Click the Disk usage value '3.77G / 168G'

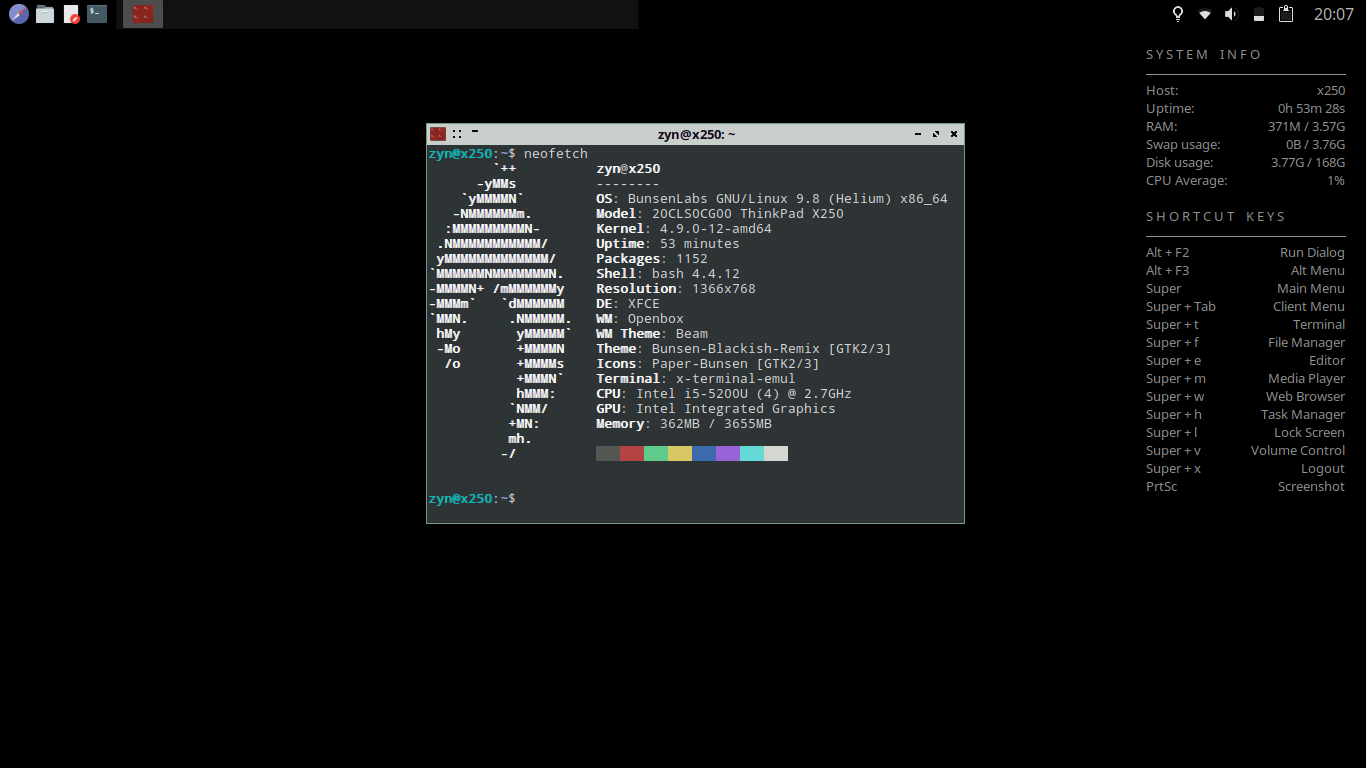coord(1308,163)
